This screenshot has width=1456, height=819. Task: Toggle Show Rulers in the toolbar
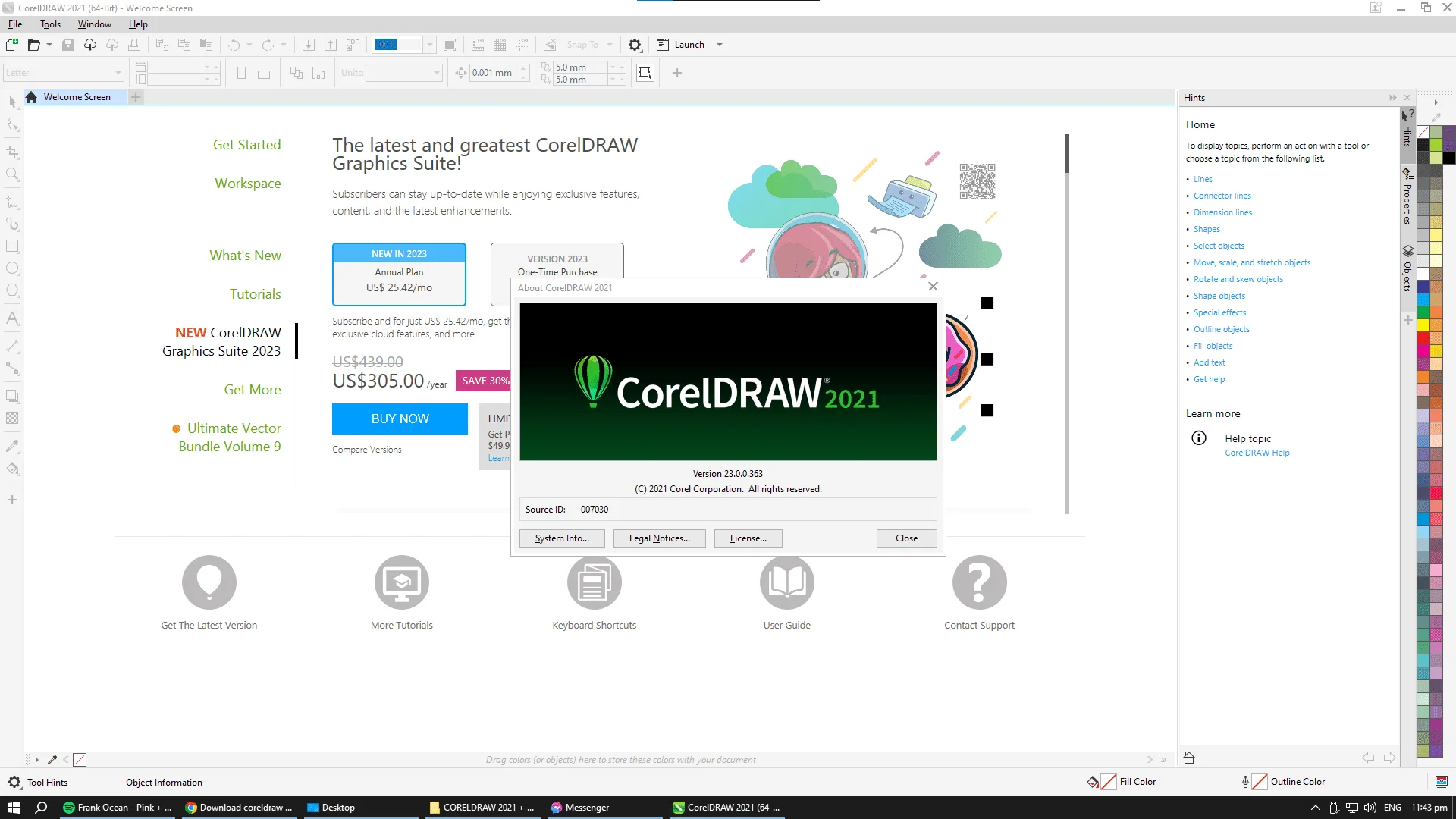click(x=478, y=45)
